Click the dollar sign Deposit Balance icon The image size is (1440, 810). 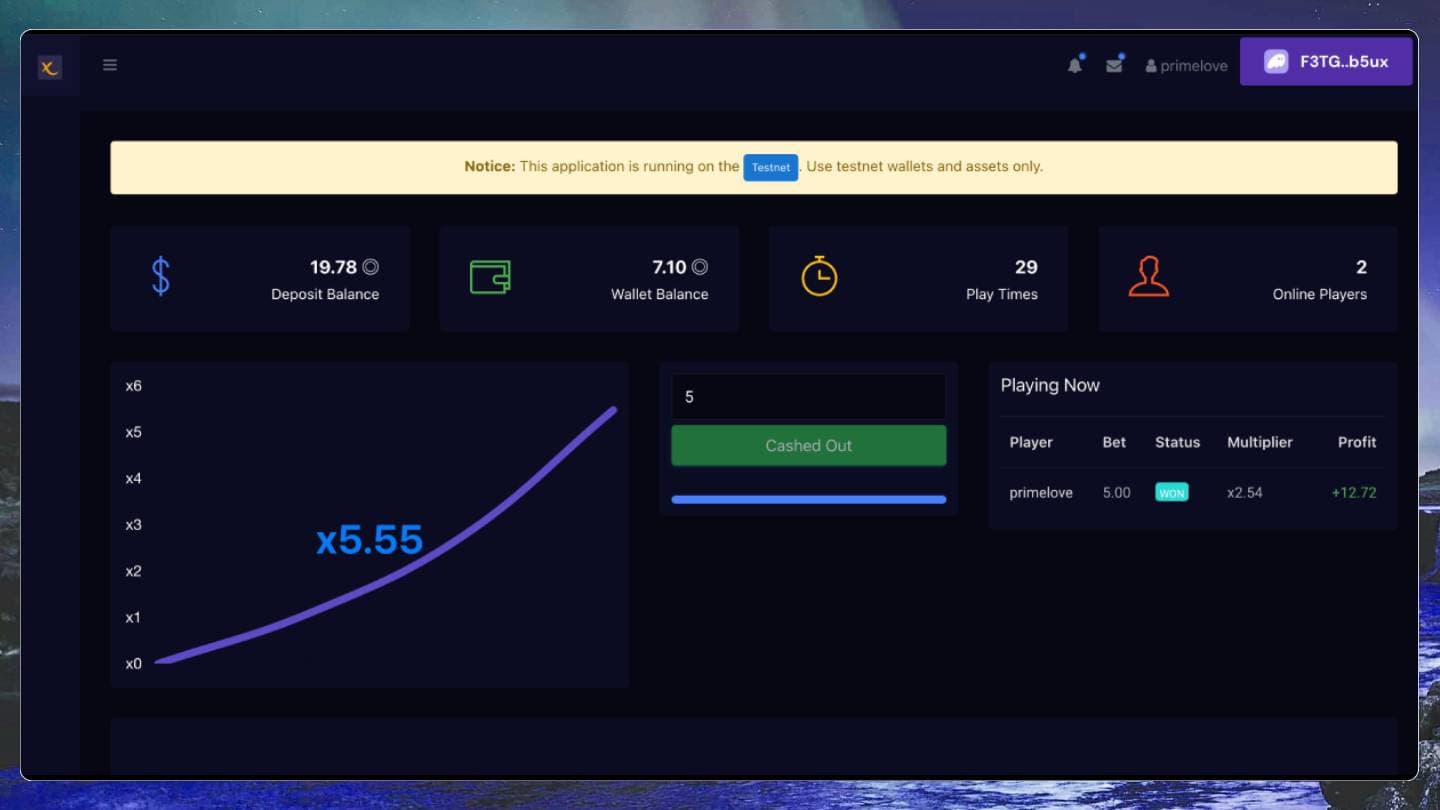pos(161,277)
